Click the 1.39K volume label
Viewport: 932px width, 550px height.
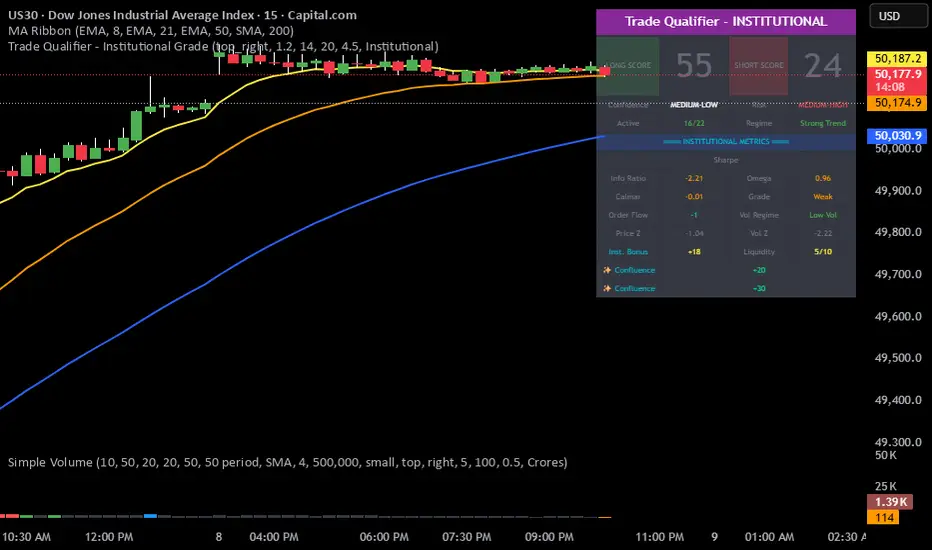890,502
